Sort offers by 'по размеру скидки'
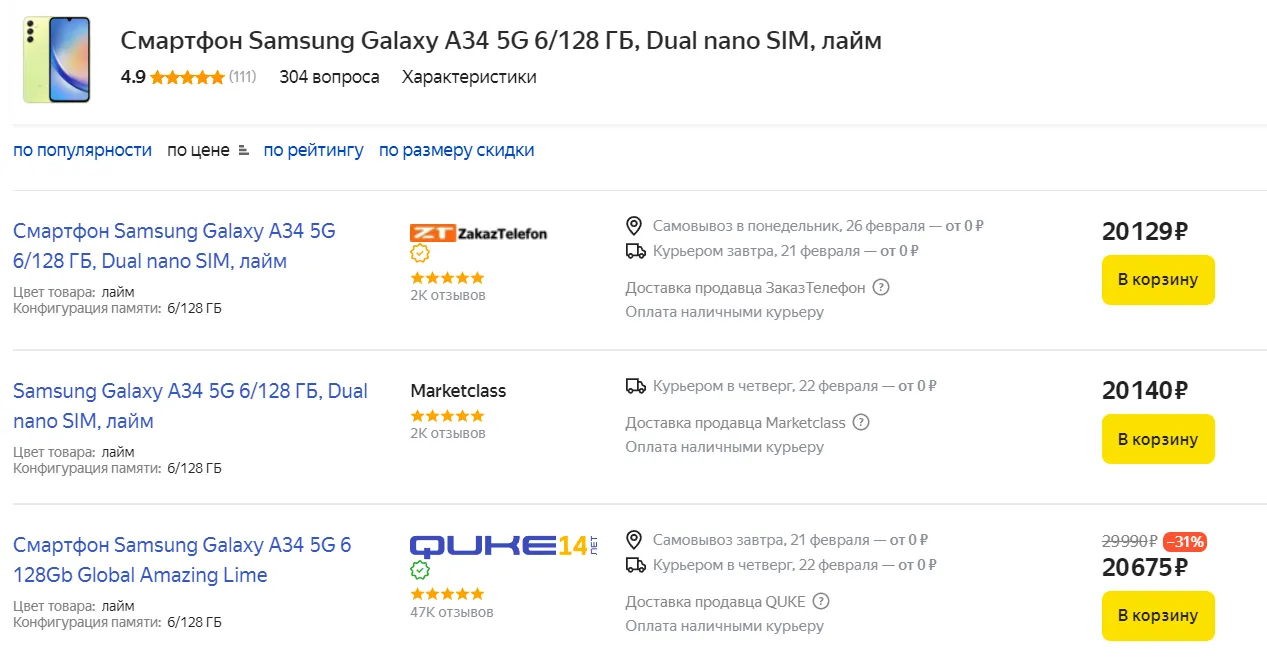This screenshot has width=1267, height=659. [456, 150]
